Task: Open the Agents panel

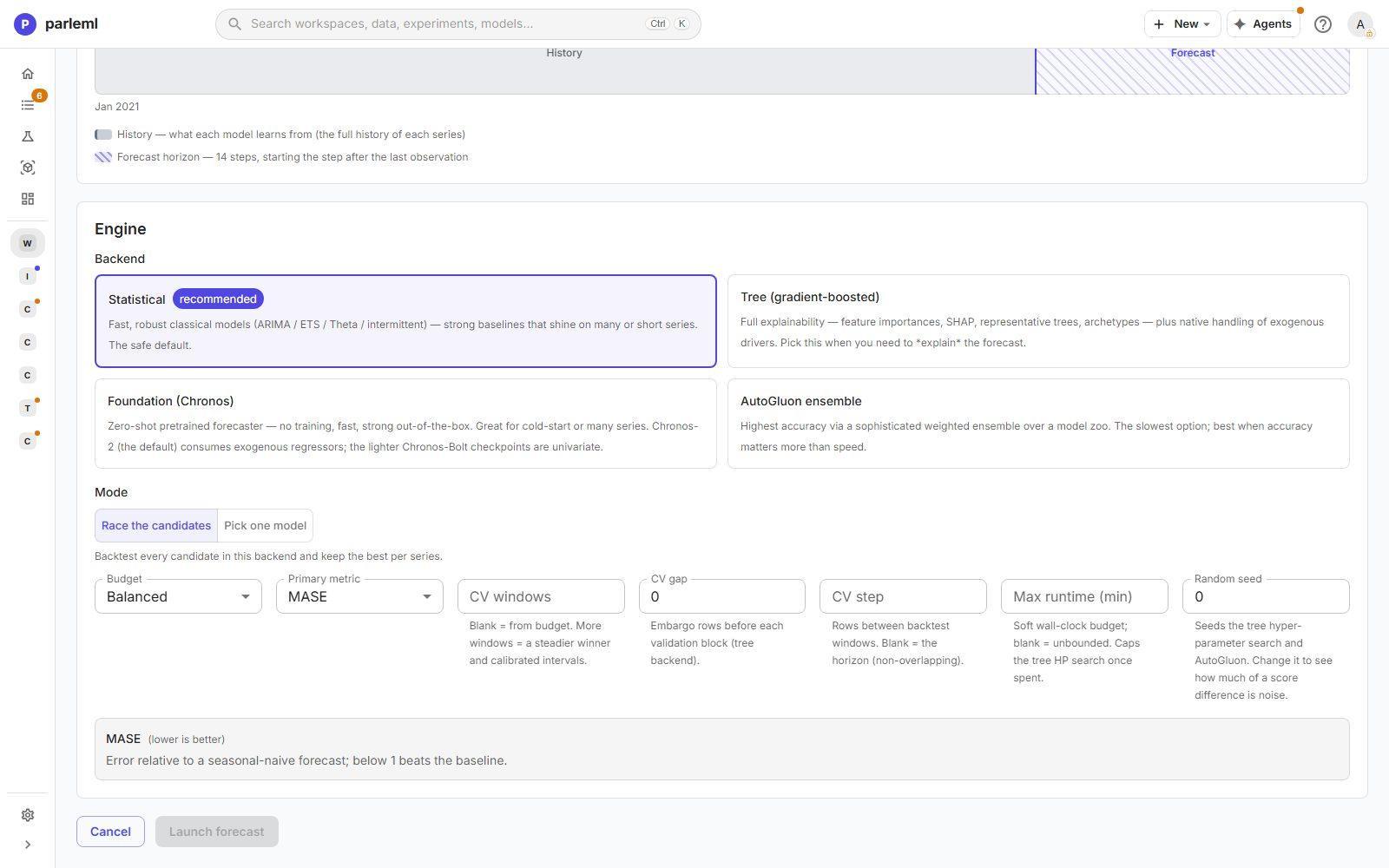Action: [1263, 24]
